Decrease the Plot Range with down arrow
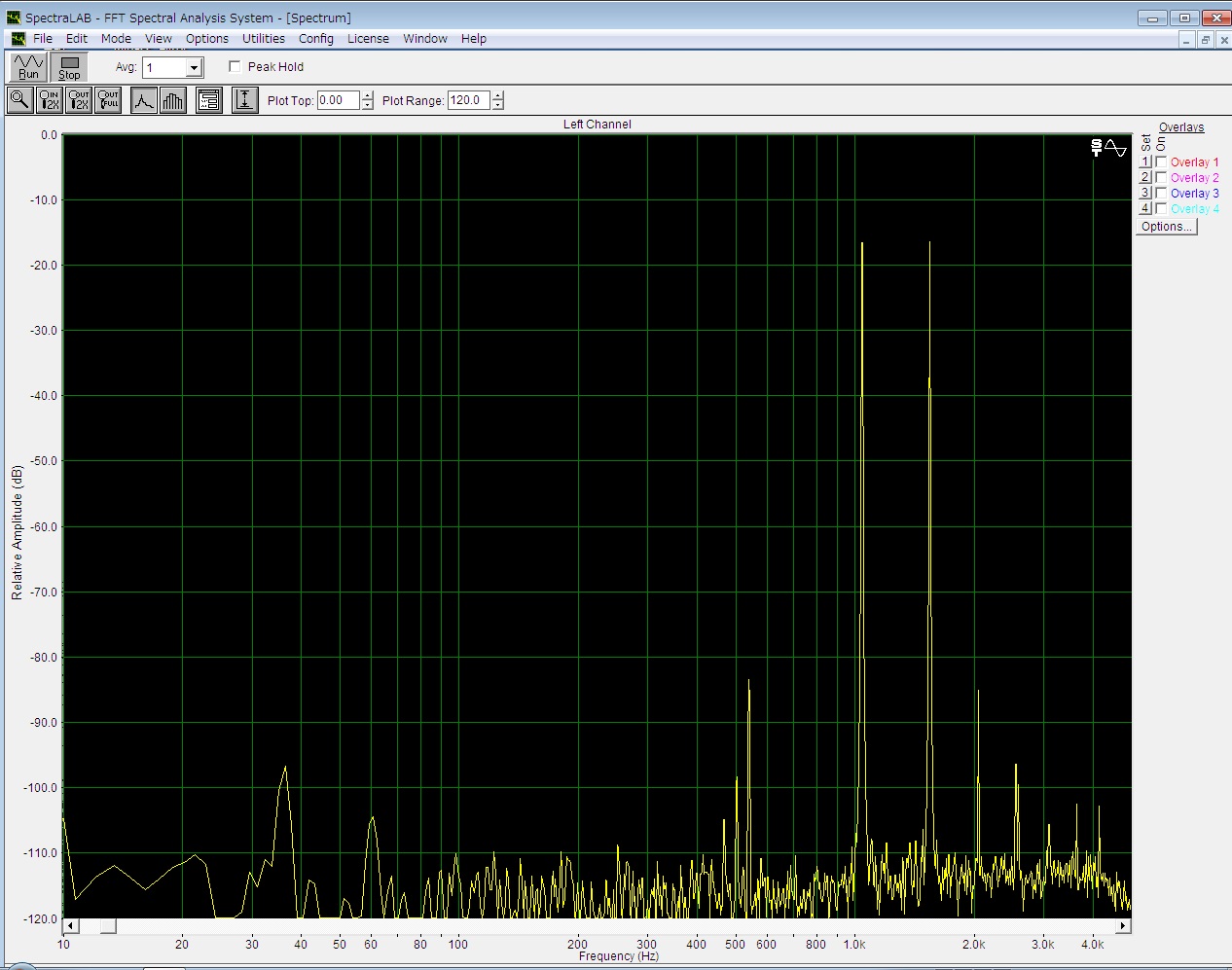1232x970 pixels. point(498,105)
